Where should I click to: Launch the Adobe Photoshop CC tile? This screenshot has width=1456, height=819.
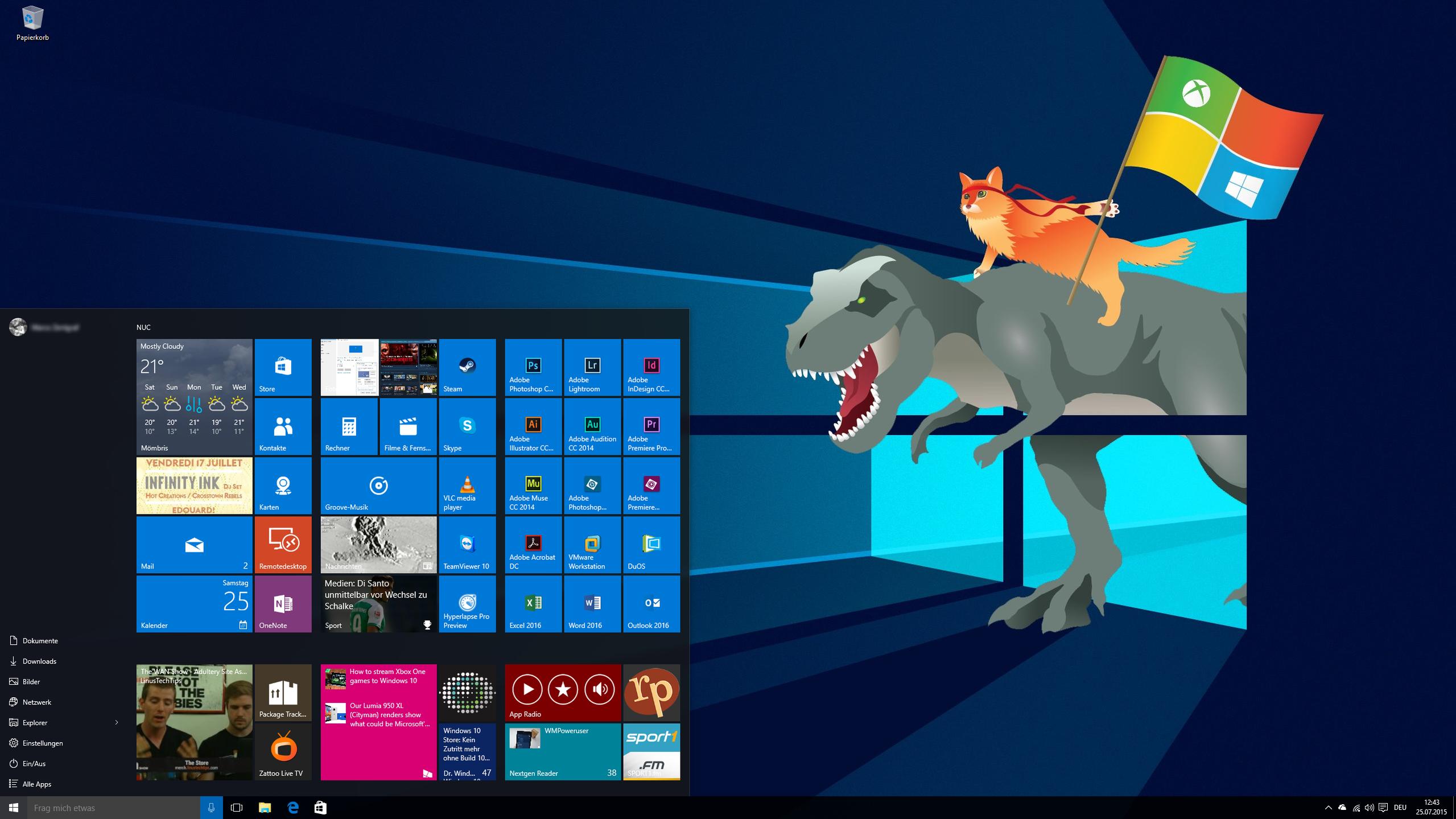click(533, 367)
